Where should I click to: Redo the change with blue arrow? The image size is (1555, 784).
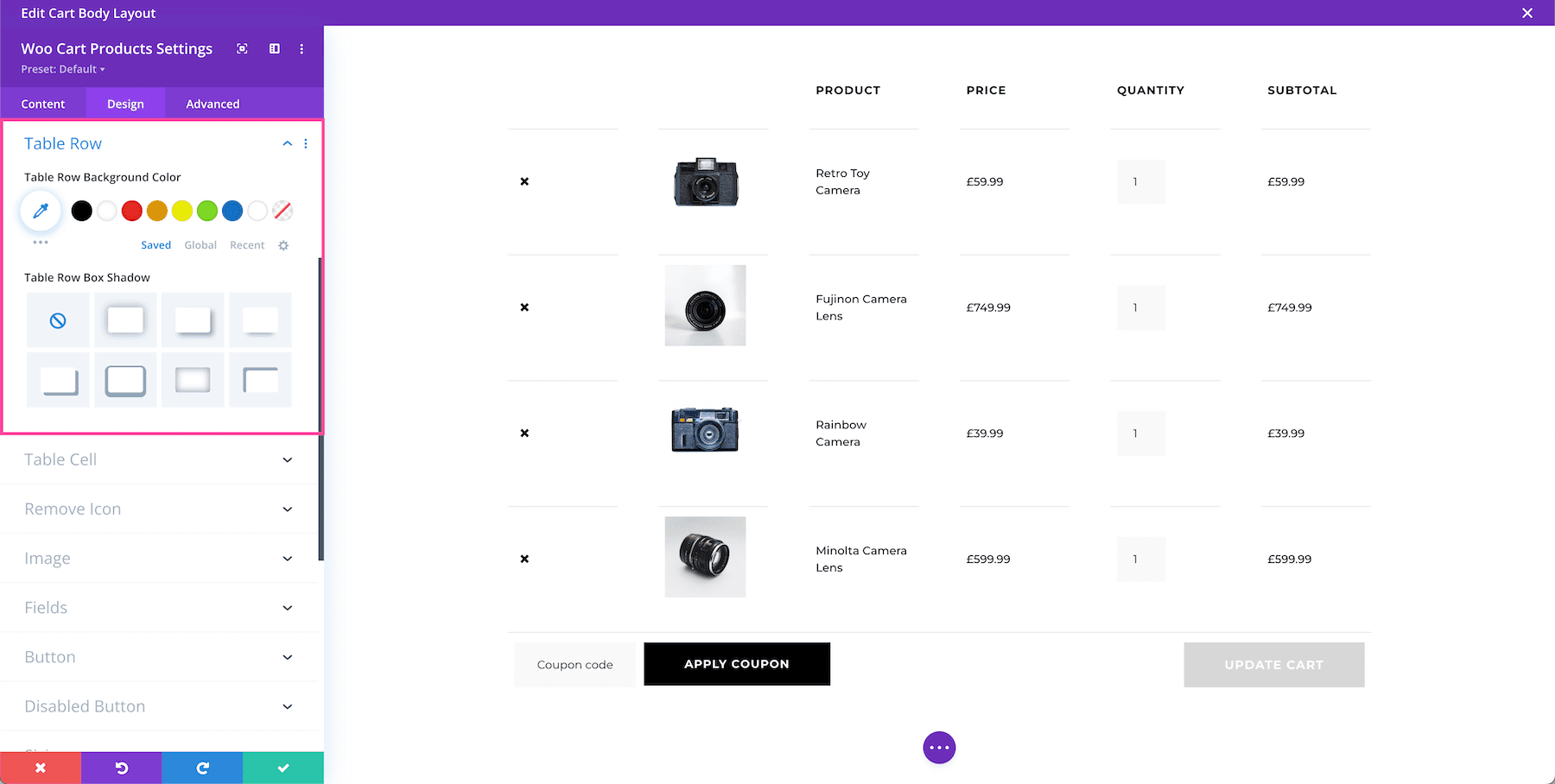pos(202,768)
